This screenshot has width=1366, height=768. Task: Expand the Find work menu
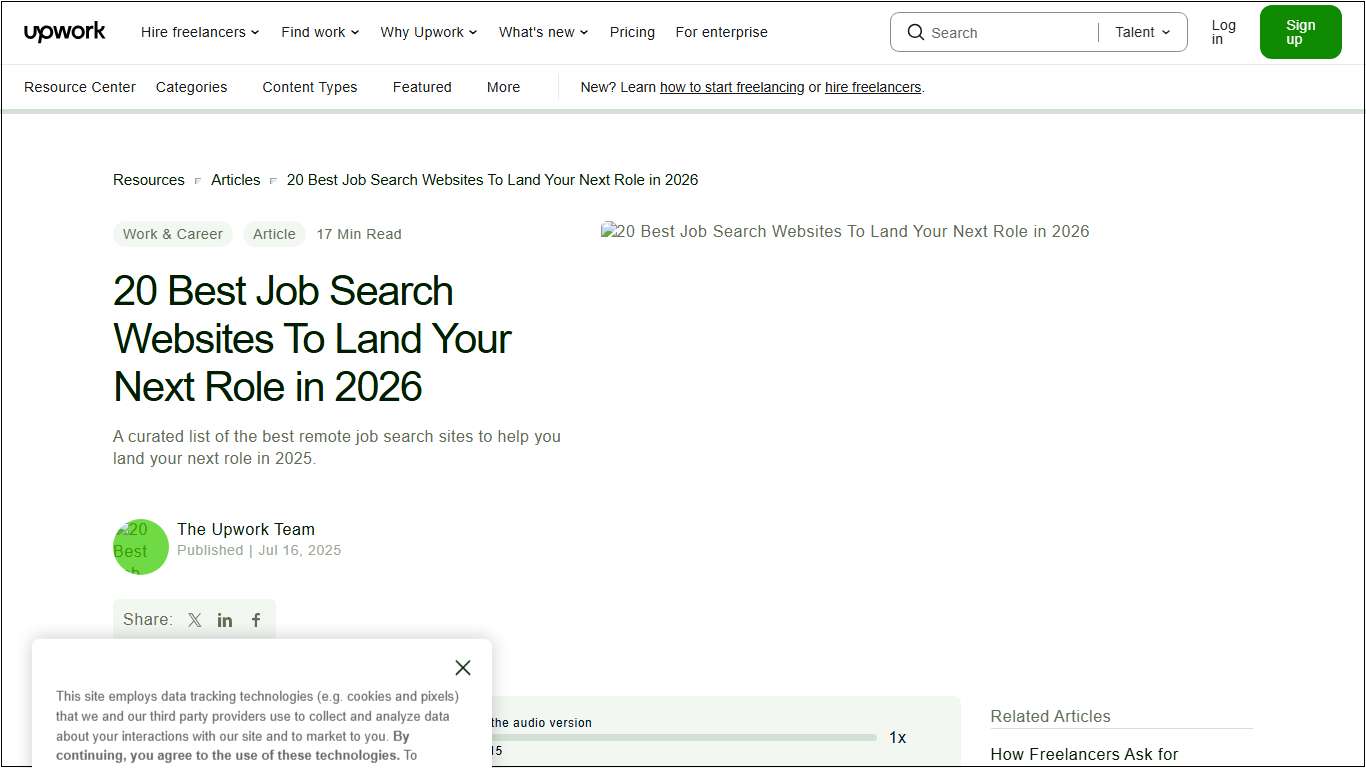[319, 32]
